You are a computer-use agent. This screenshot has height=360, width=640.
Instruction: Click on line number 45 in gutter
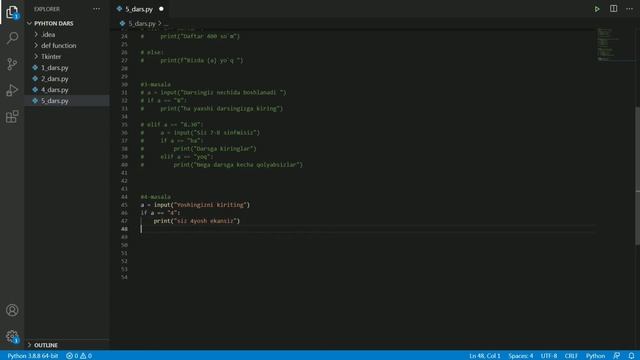pos(124,205)
